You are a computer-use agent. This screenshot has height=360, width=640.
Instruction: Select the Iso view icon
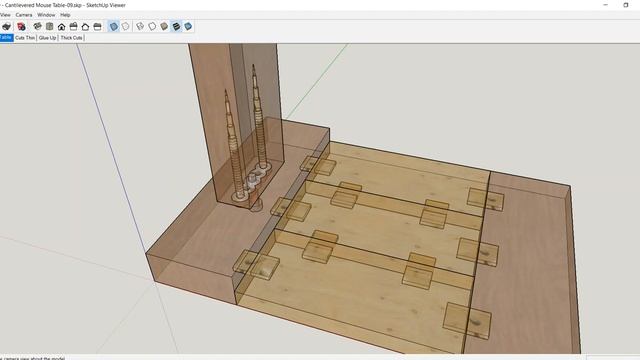[38, 27]
